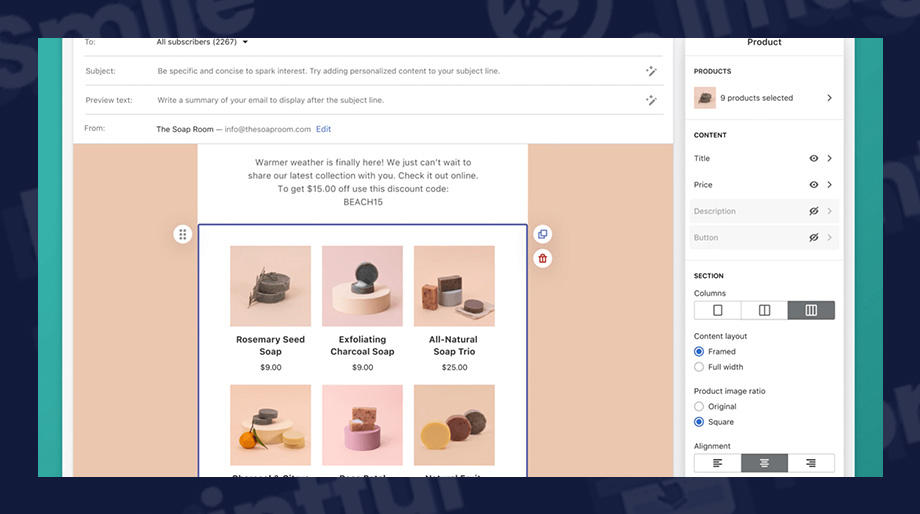Click the three round soaps product image
Image resolution: width=920 pixels, height=514 pixels.
click(x=454, y=425)
